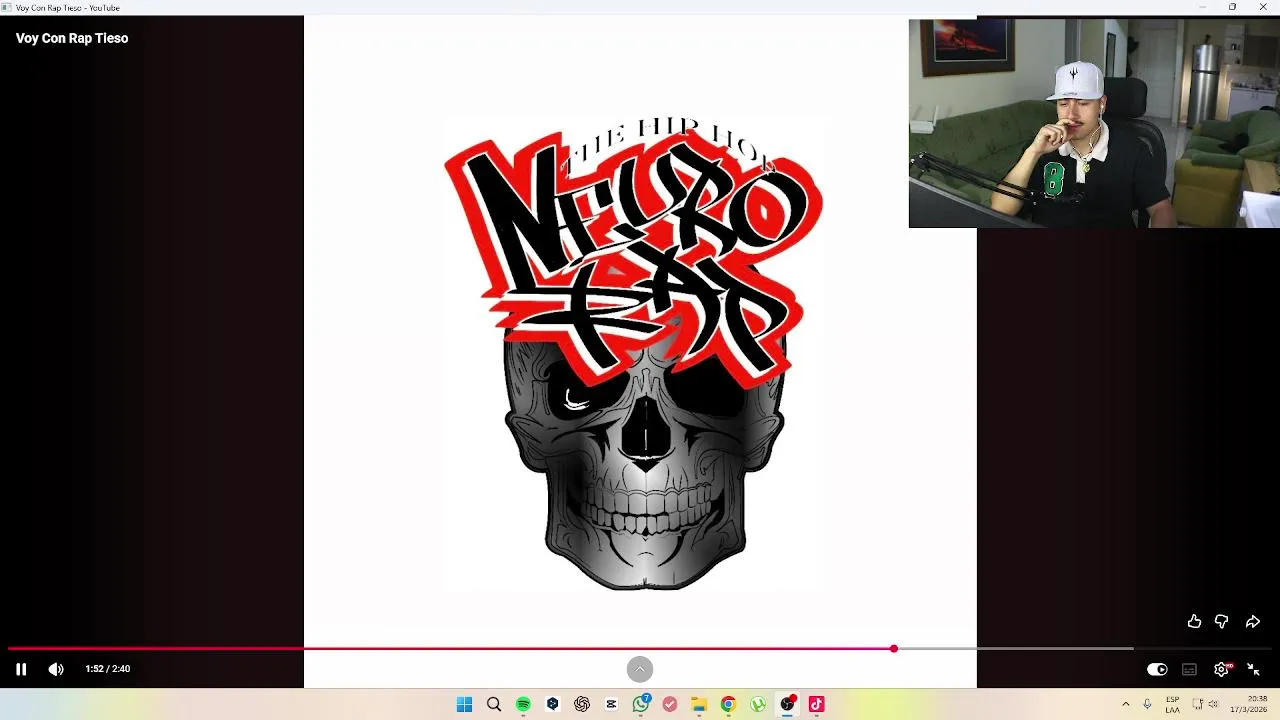The image size is (1280, 720).
Task: Open Spotify from the taskbar
Action: 523,705
